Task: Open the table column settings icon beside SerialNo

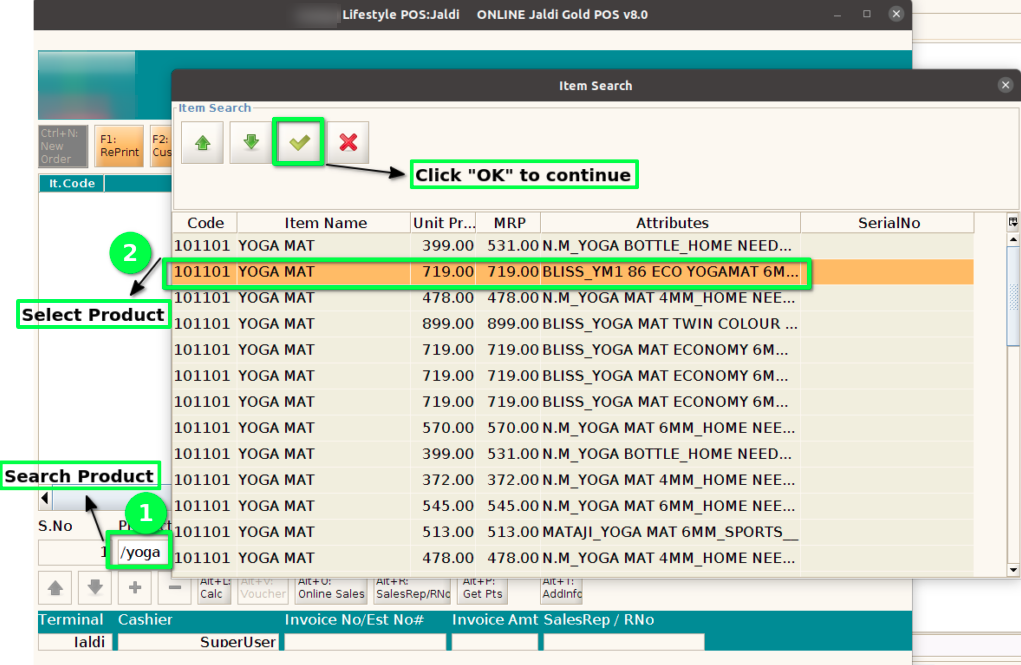Action: click(x=1013, y=222)
